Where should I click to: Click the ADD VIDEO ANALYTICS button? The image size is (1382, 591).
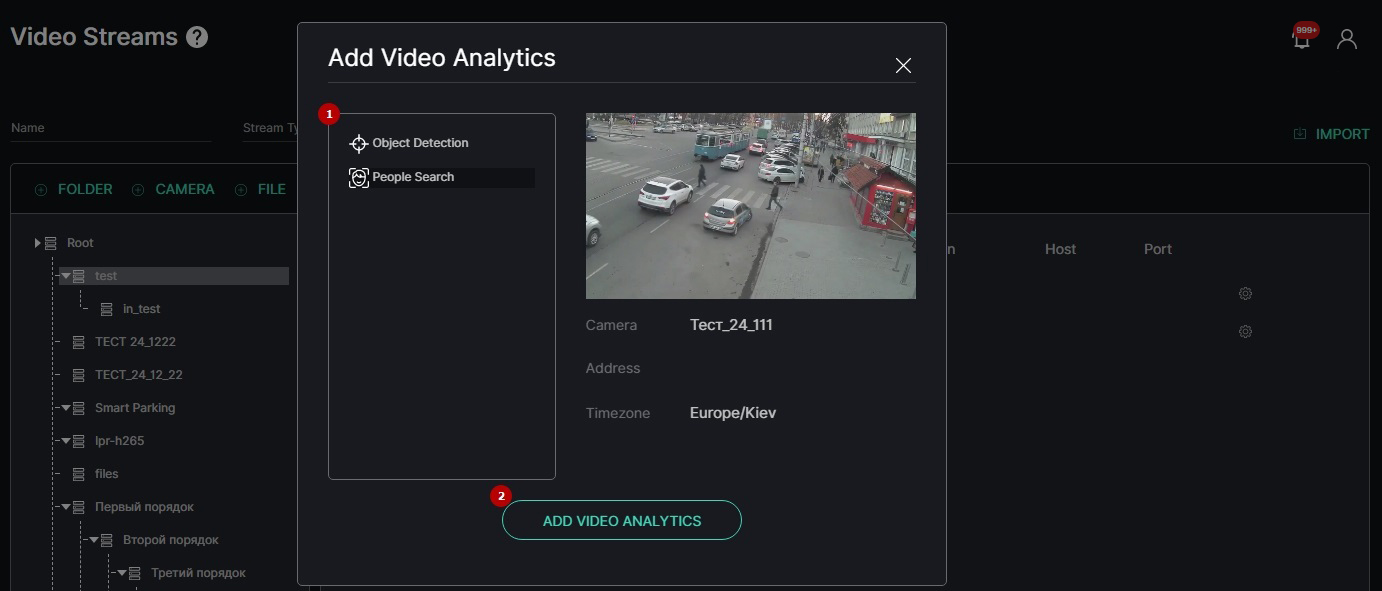coord(622,520)
